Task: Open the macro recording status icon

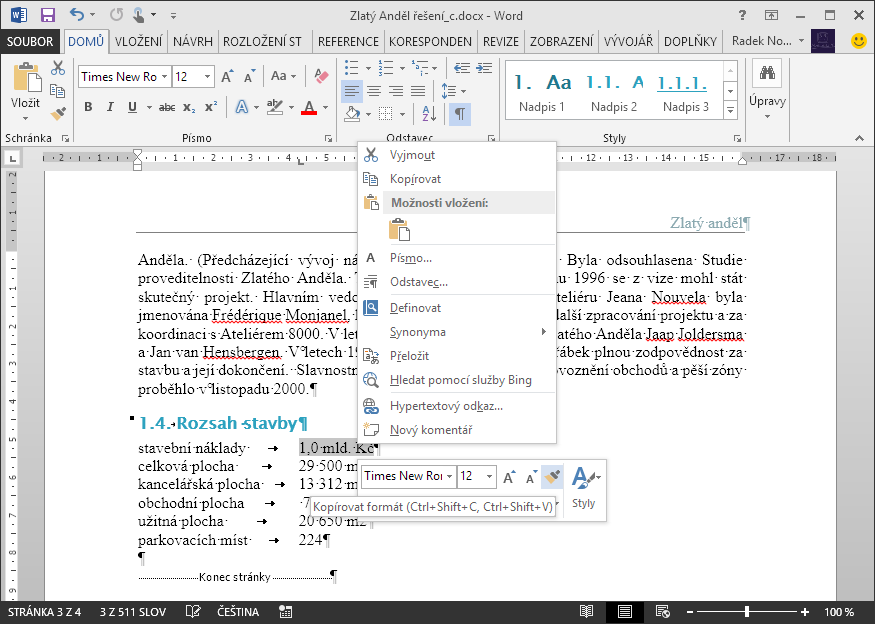Action: (x=286, y=612)
